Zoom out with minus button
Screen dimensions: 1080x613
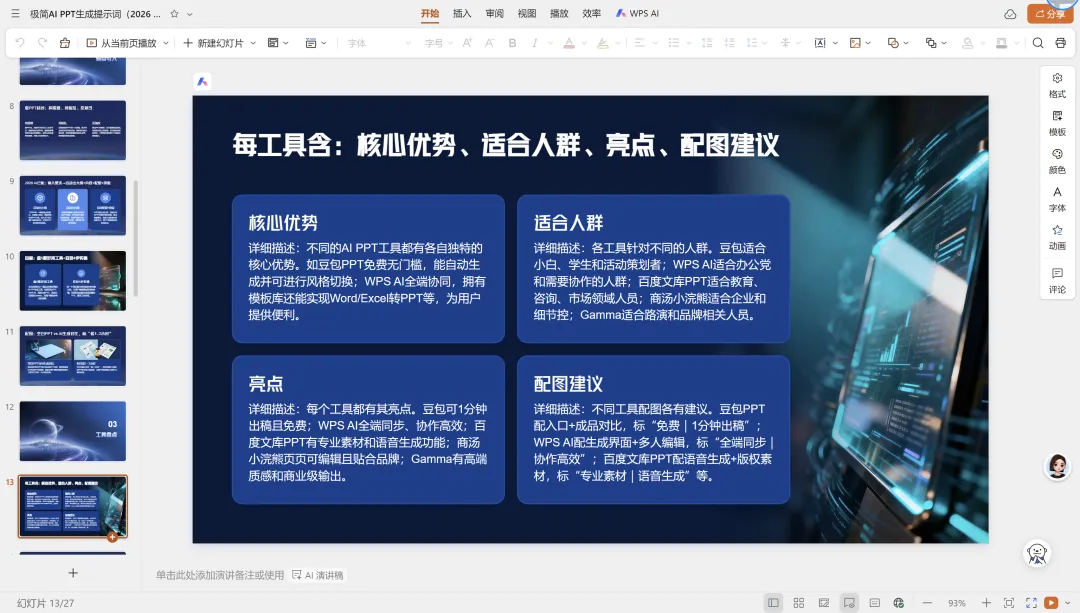[x=928, y=603]
